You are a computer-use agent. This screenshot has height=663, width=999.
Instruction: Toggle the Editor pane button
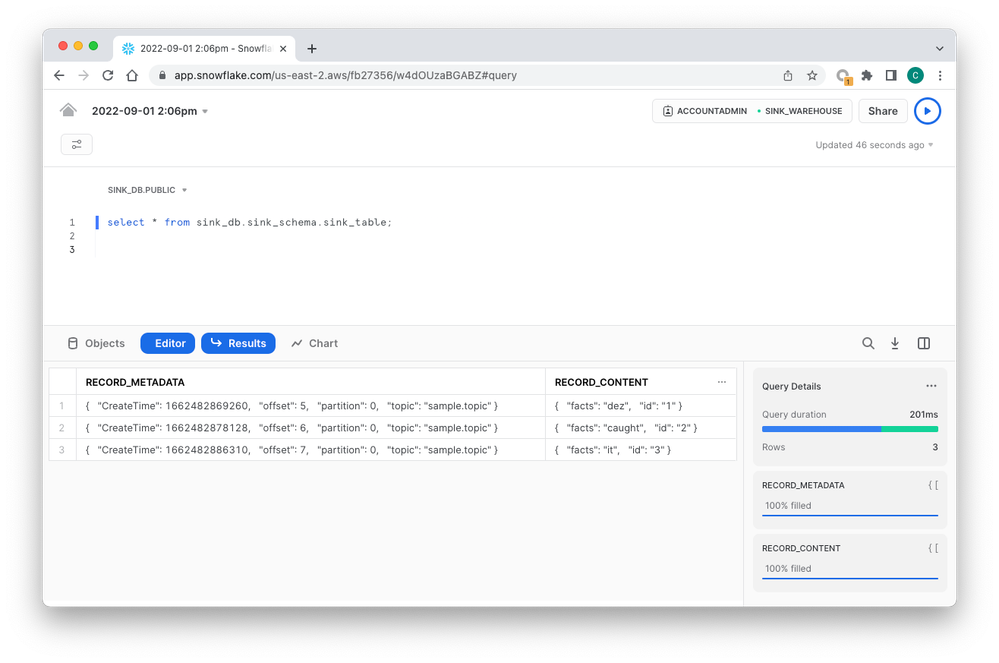168,343
